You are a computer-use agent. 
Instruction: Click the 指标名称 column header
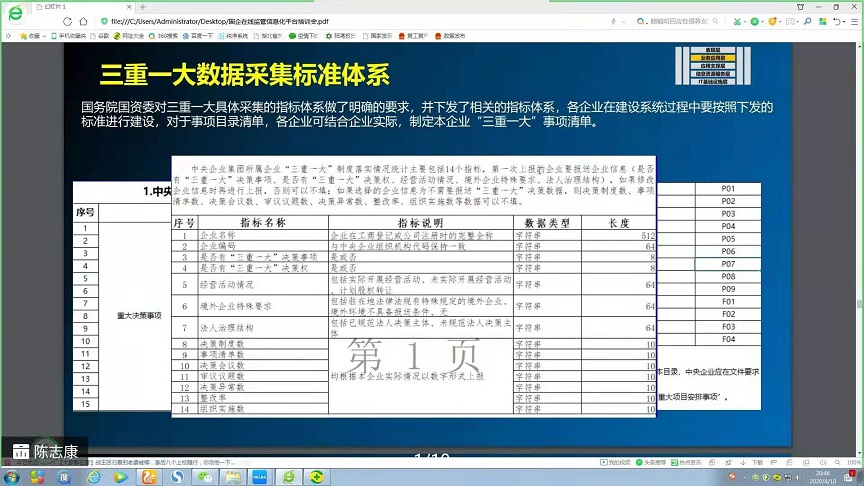263,223
